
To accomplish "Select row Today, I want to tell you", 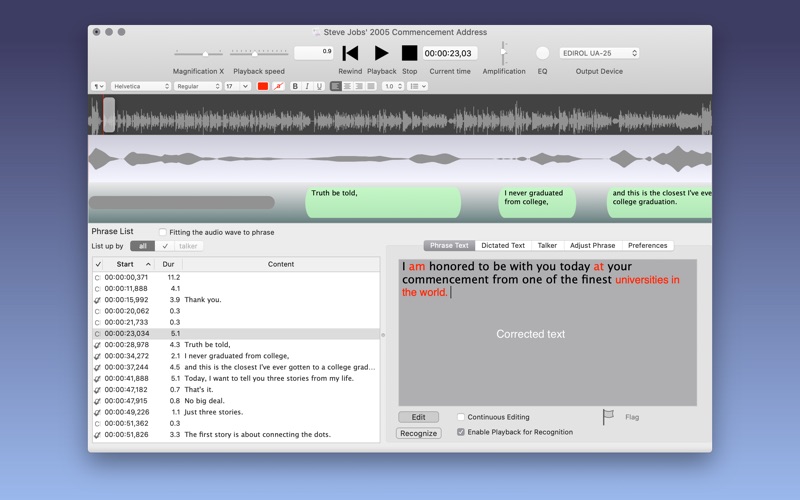I will pos(236,379).
